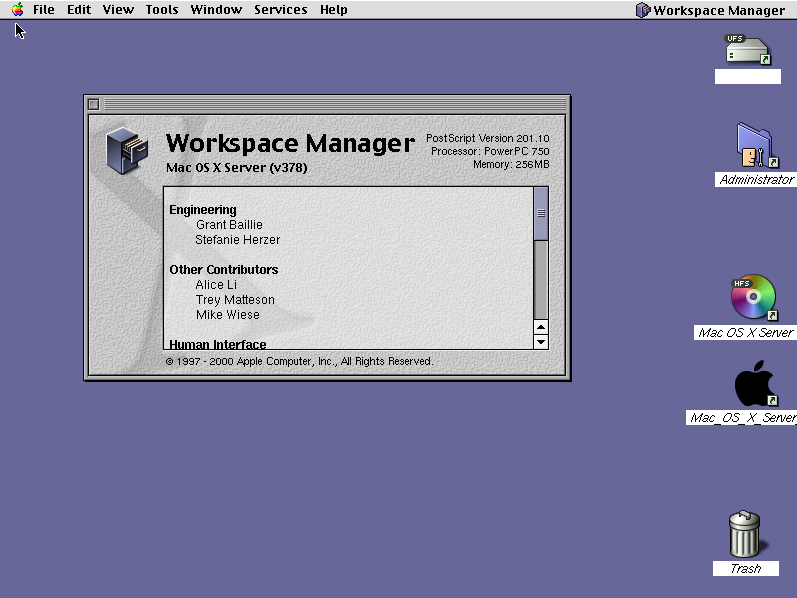The height and width of the screenshot is (598, 797).
Task: Click the Processor: PowerPC 750 text
Action: click(490, 152)
